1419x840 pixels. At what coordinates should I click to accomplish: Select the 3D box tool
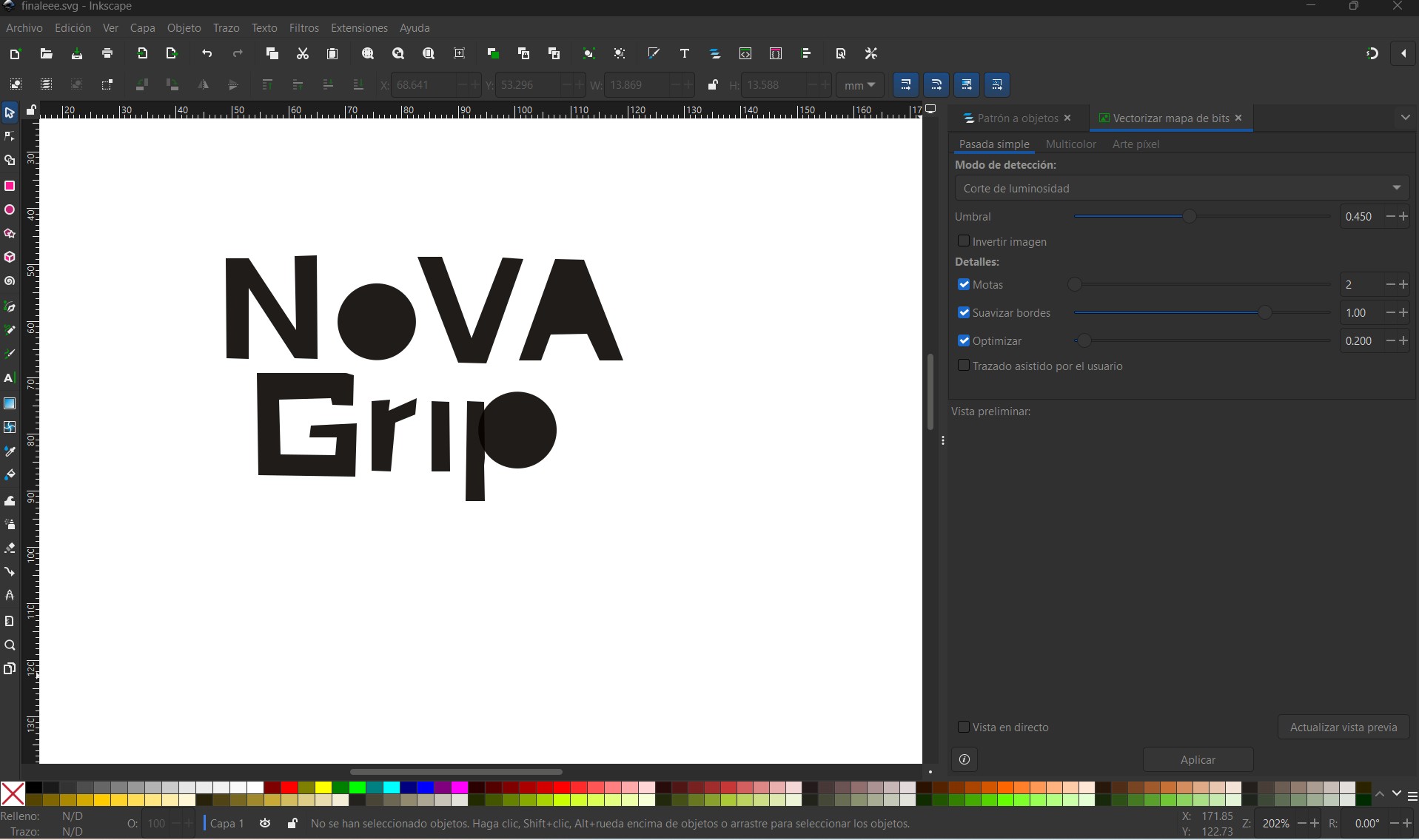[10, 258]
